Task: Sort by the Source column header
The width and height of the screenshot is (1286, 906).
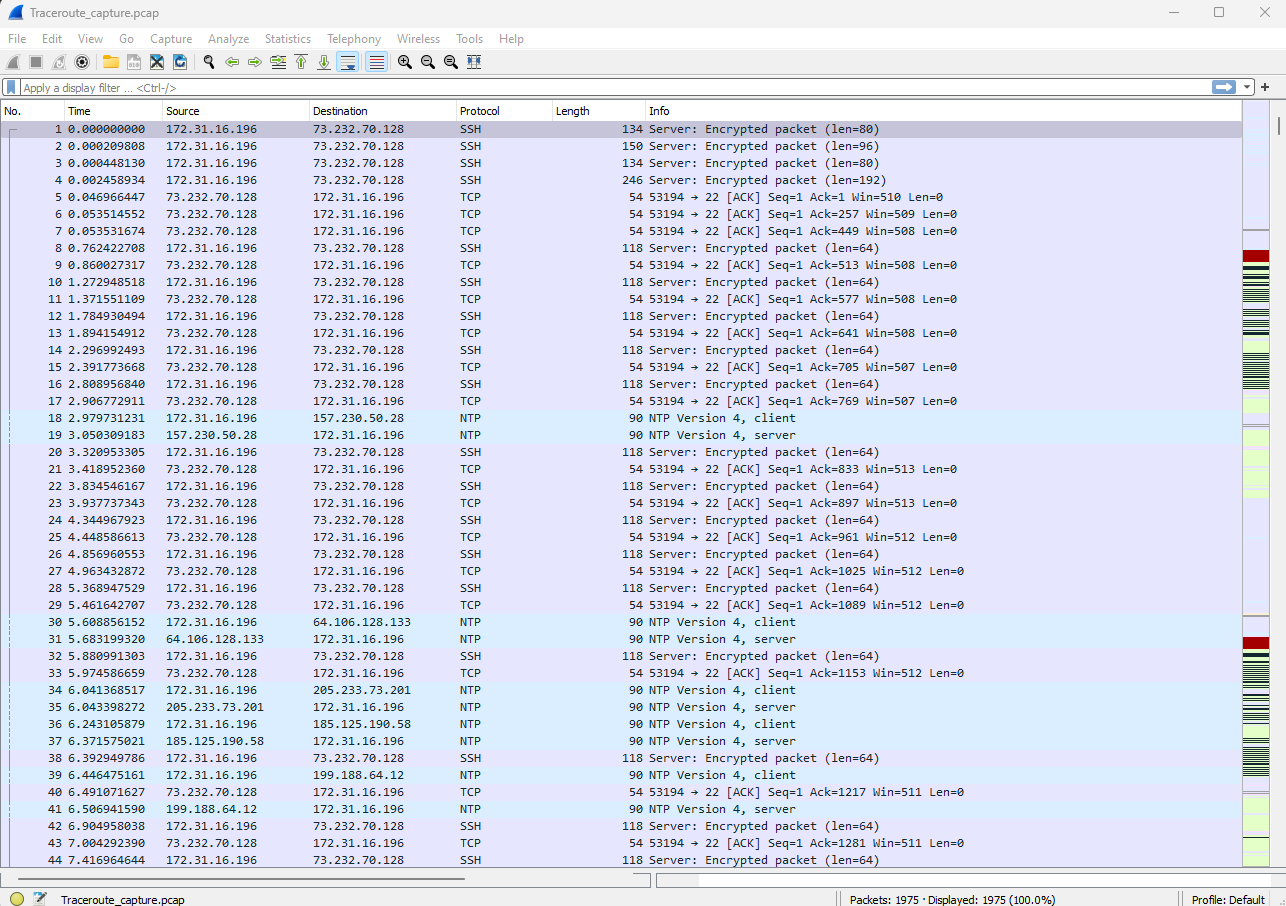Action: pyautogui.click(x=236, y=111)
